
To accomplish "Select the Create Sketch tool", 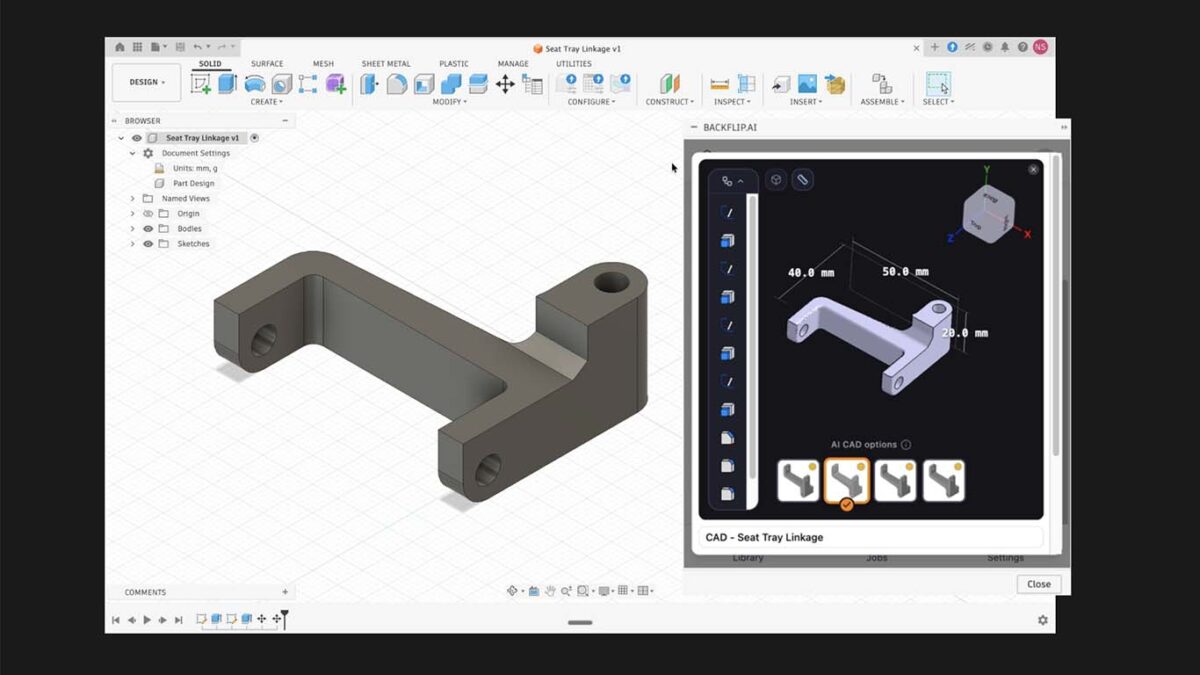I will (x=201, y=84).
